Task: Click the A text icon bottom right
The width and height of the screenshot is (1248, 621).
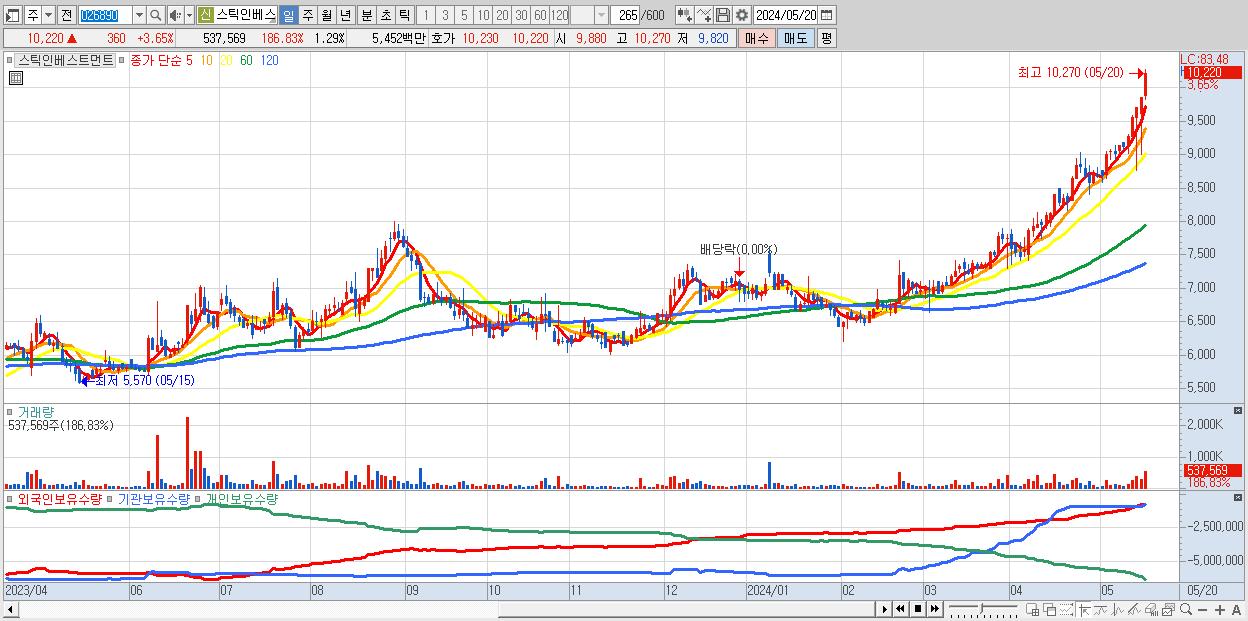Action: click(x=1236, y=610)
